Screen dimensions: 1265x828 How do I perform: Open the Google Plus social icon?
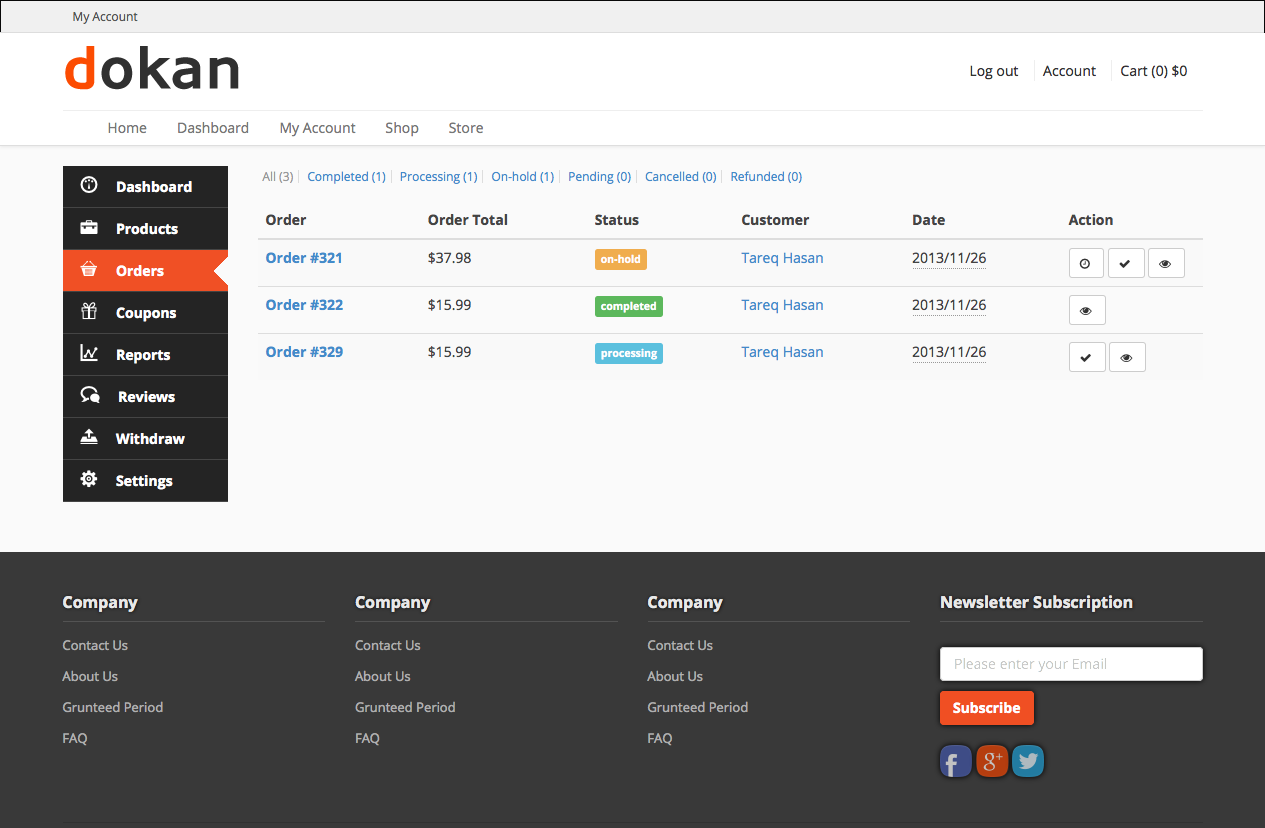[x=991, y=762]
